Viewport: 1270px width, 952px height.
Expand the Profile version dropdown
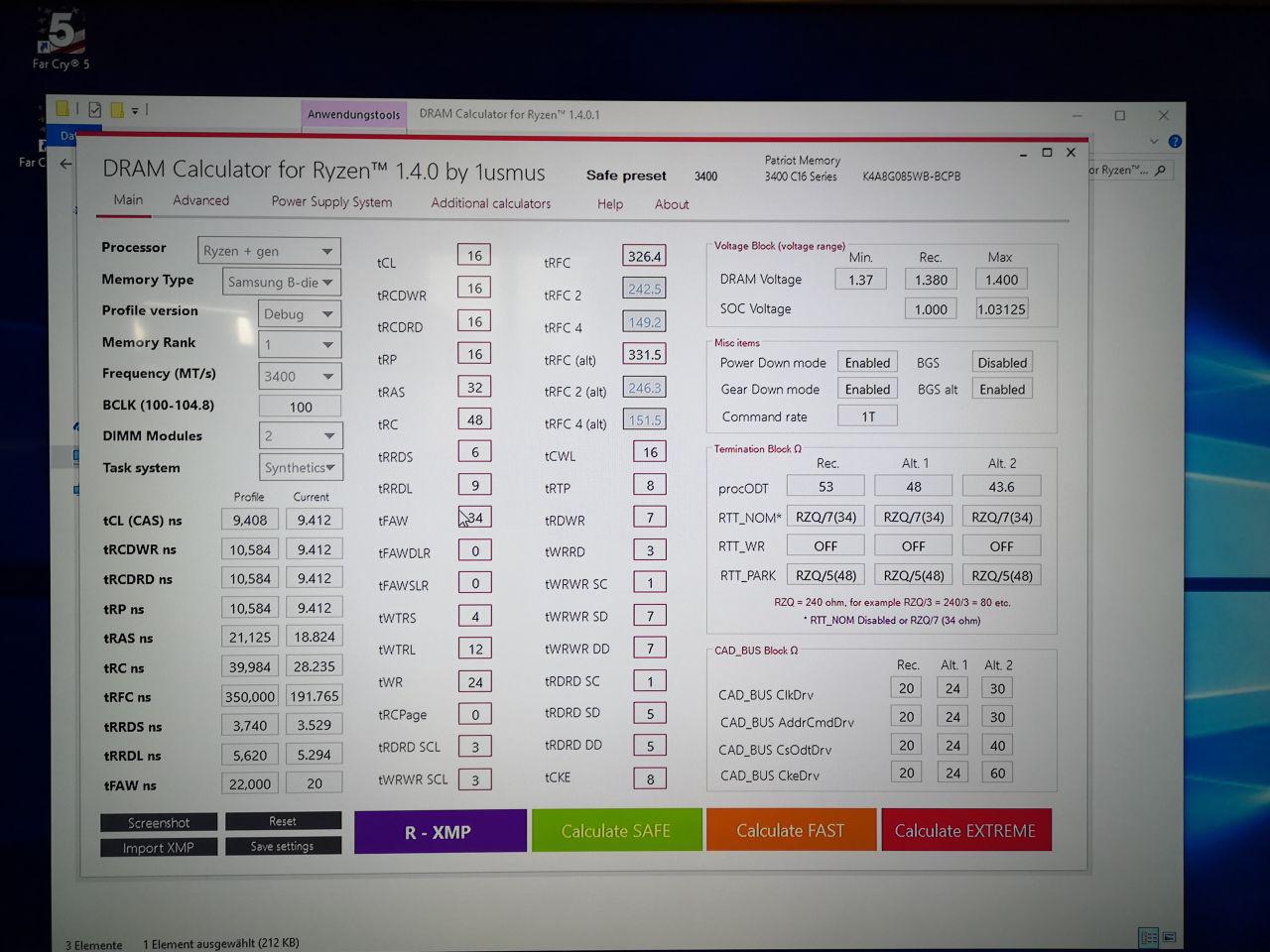coord(300,313)
